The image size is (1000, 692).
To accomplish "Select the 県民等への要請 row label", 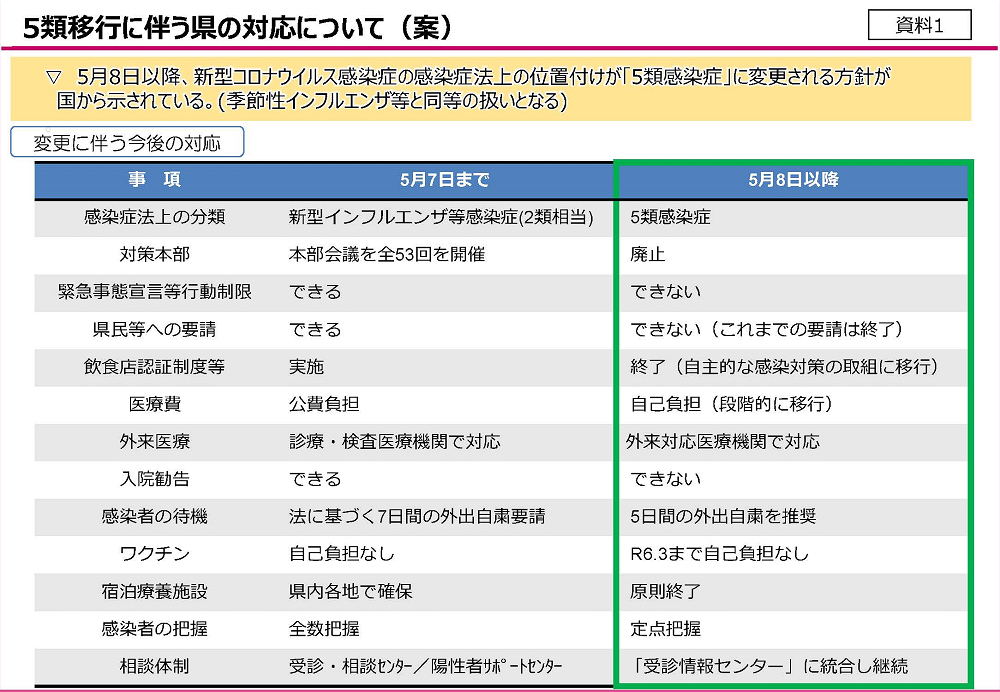I will (155, 330).
